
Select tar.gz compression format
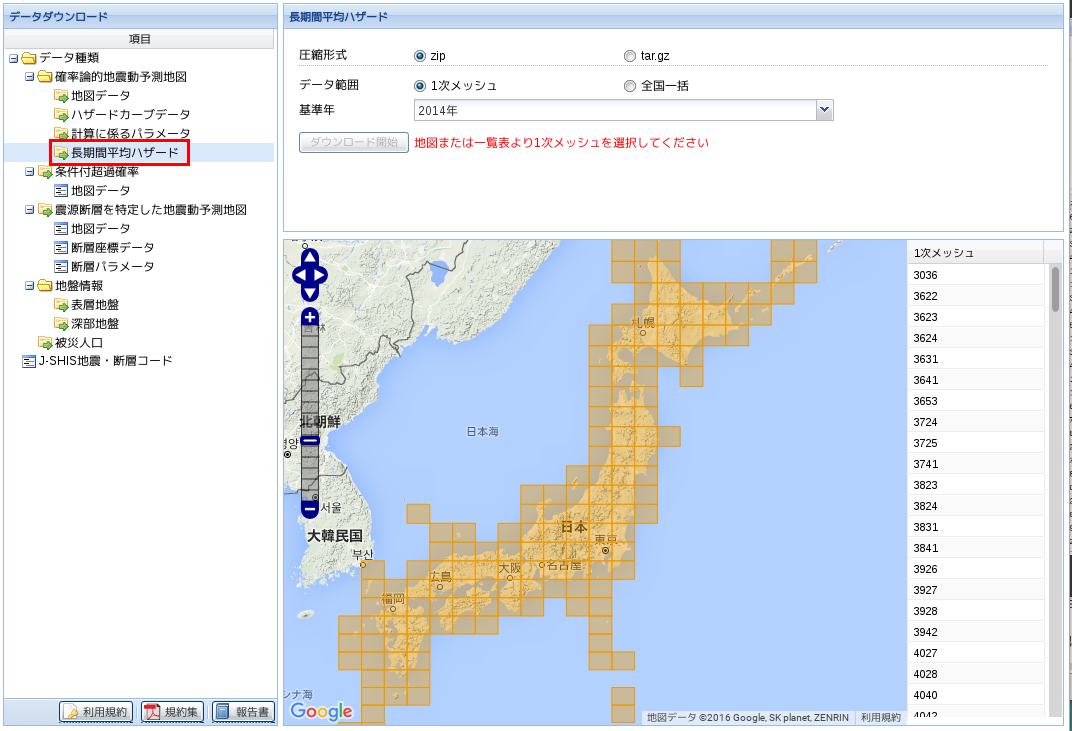click(630, 56)
